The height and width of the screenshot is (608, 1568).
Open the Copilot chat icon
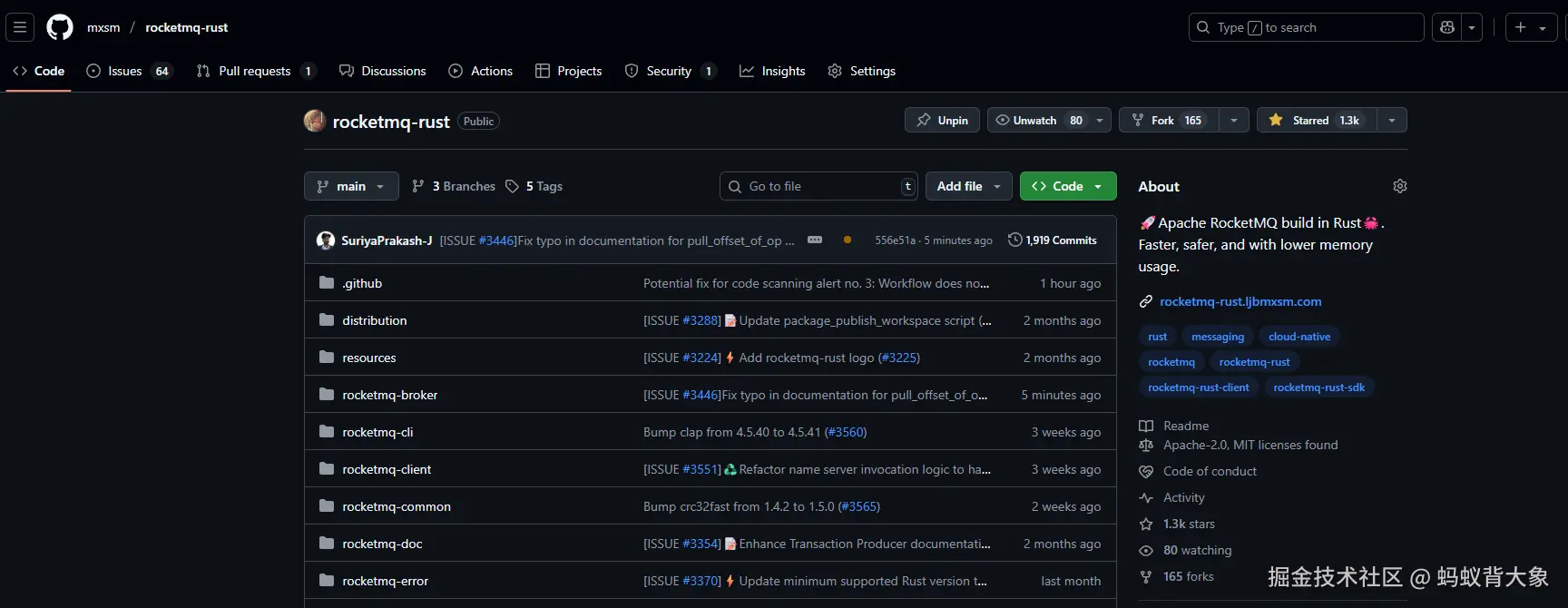coord(1447,27)
